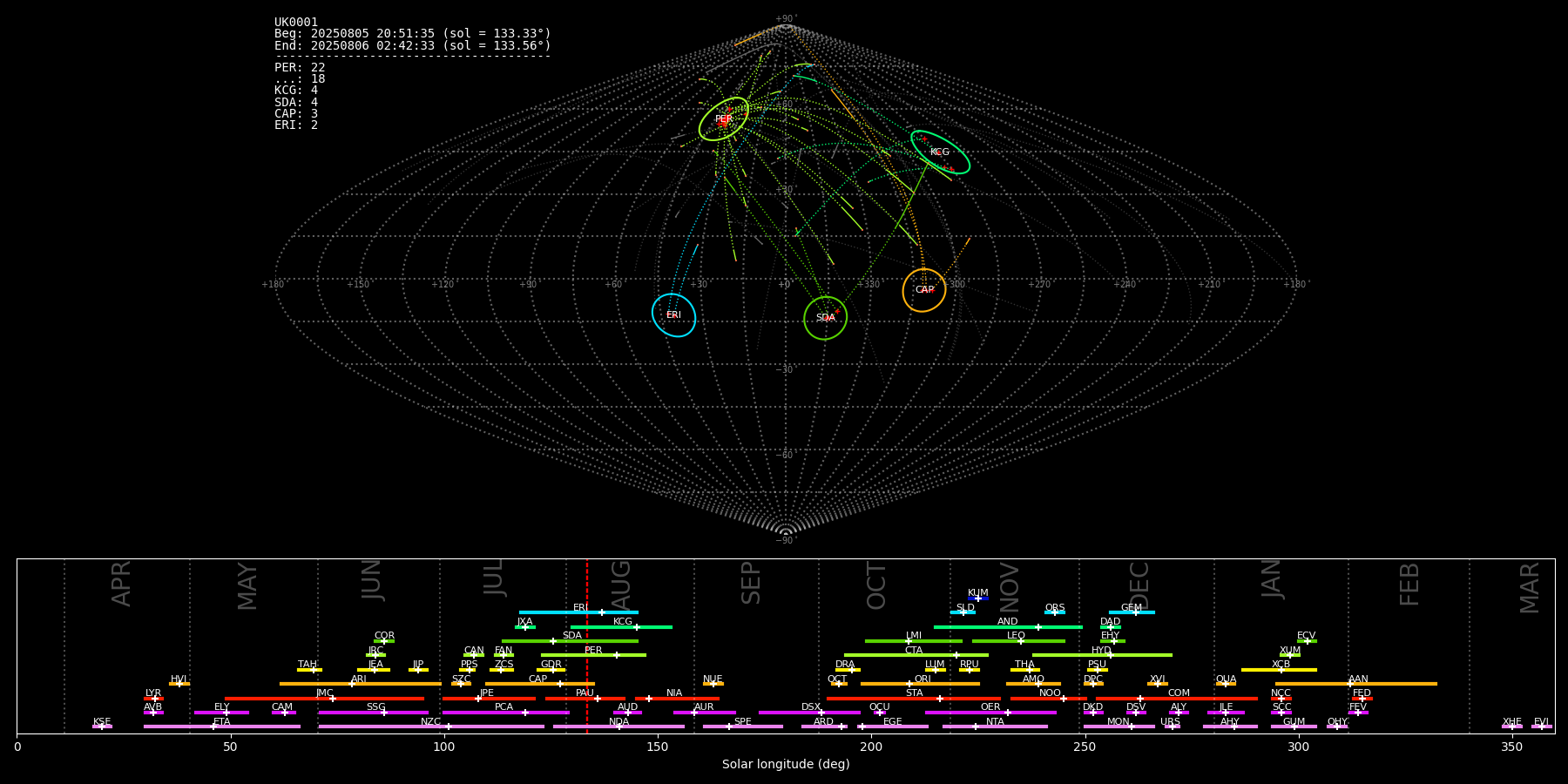Click the 'SDA: 4' count in legend
This screenshot has width=1568, height=784.
point(296,102)
